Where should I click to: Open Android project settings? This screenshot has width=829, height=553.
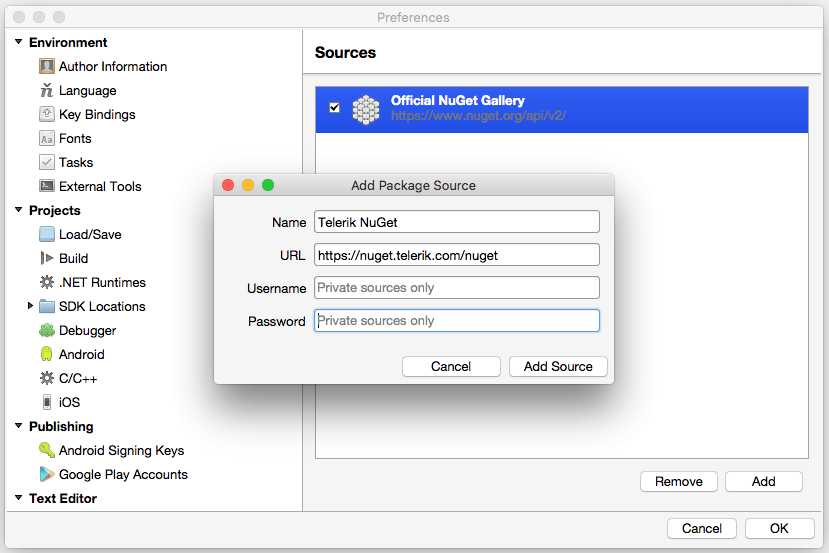pyautogui.click(x=81, y=354)
